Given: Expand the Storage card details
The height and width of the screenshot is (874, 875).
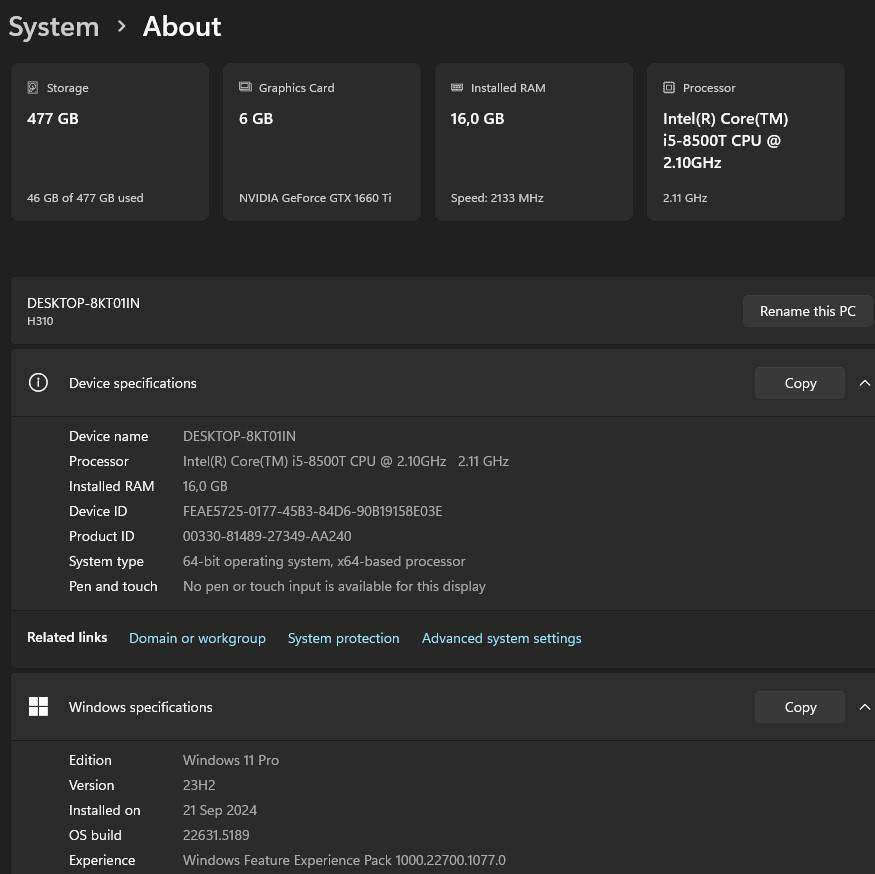Looking at the screenshot, I should click(x=110, y=141).
